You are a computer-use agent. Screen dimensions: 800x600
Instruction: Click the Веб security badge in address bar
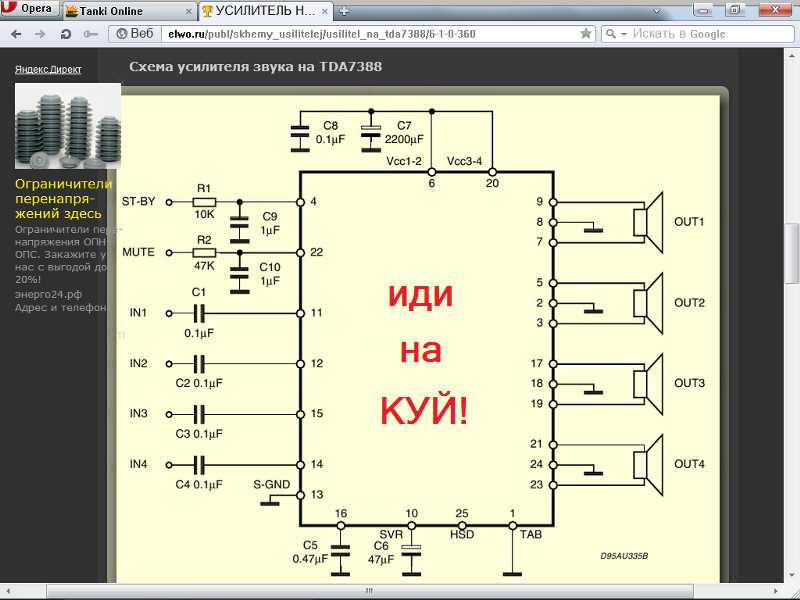(133, 33)
